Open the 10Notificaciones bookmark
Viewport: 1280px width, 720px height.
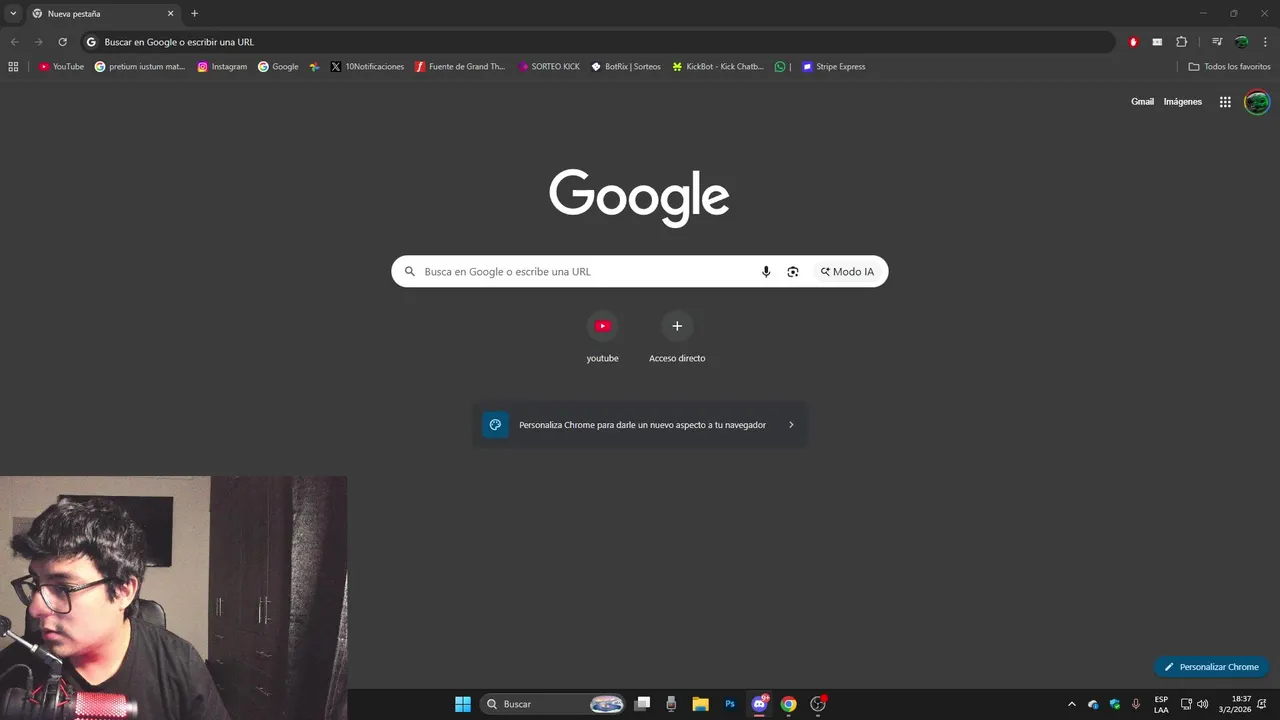click(x=367, y=67)
